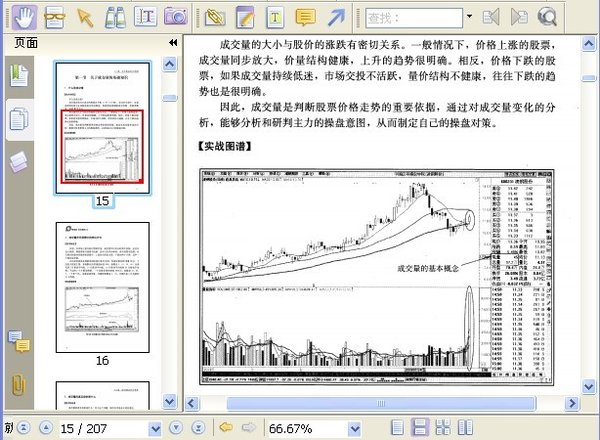This screenshot has width=600, height=440.
Task: Open the comments panel tab
Action: 19,342
